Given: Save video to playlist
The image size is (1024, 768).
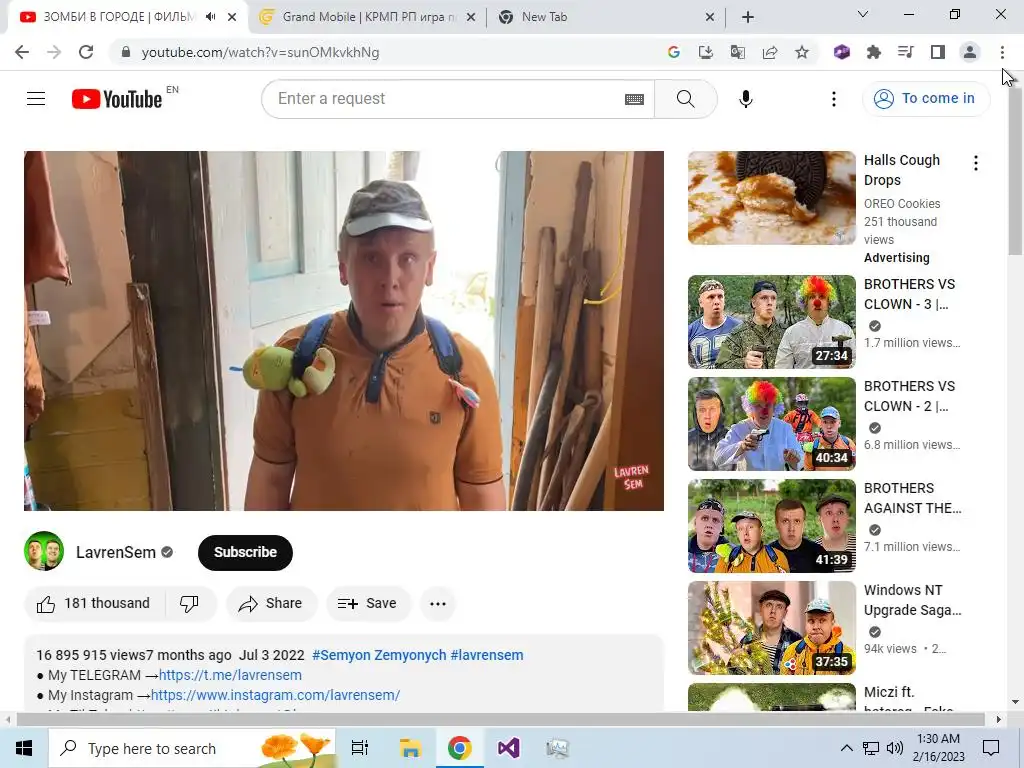Looking at the screenshot, I should point(368,603).
